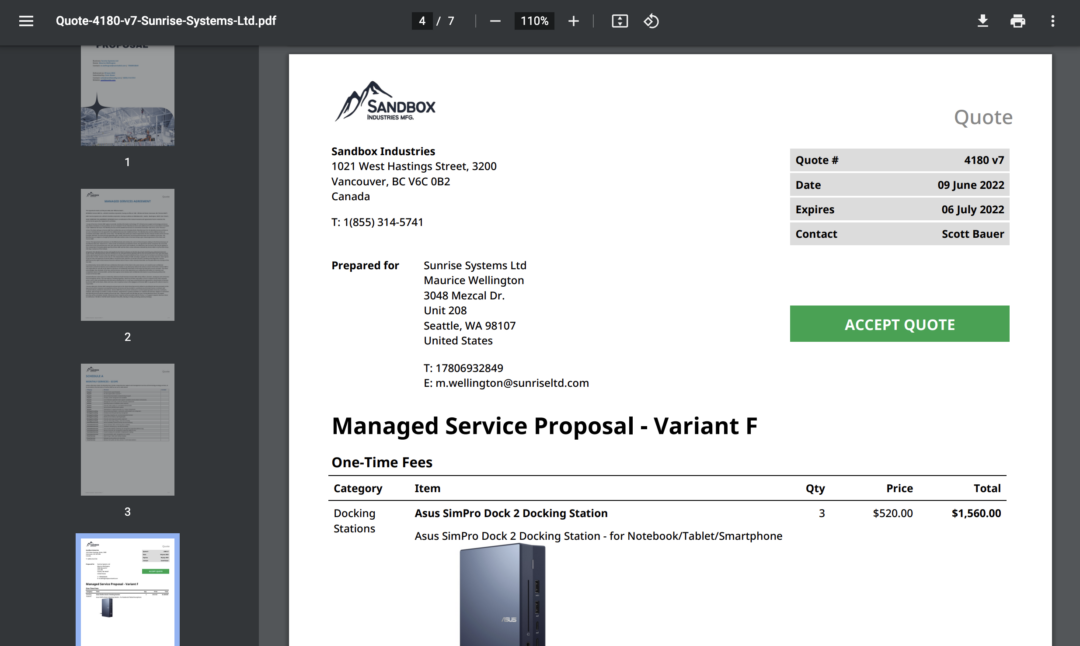This screenshot has width=1080, height=646.
Task: Click the recipient phone 17806932849
Action: click(469, 368)
